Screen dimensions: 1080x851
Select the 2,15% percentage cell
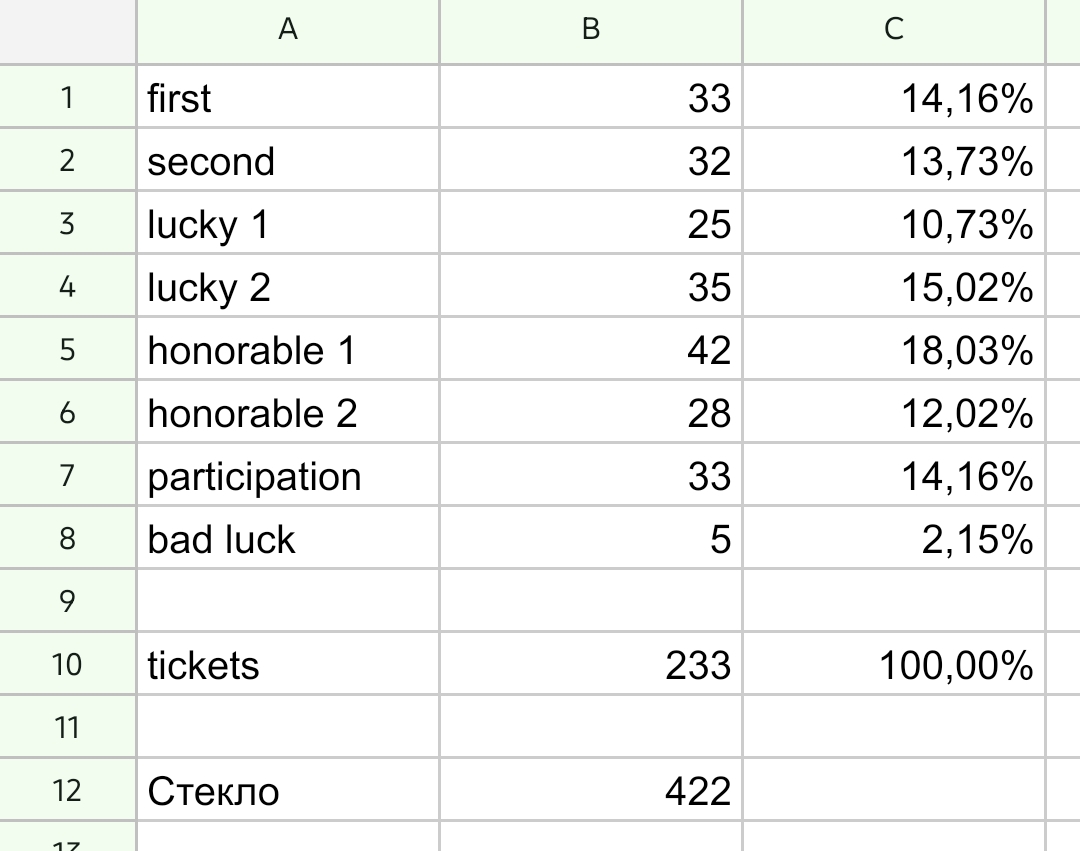tap(893, 539)
